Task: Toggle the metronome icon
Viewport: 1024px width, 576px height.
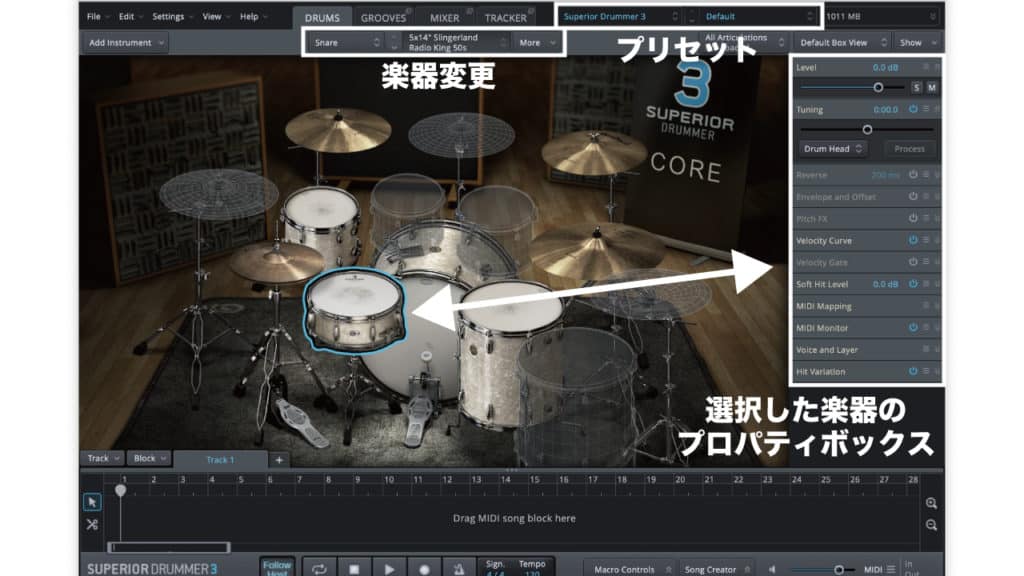Action: [x=459, y=569]
